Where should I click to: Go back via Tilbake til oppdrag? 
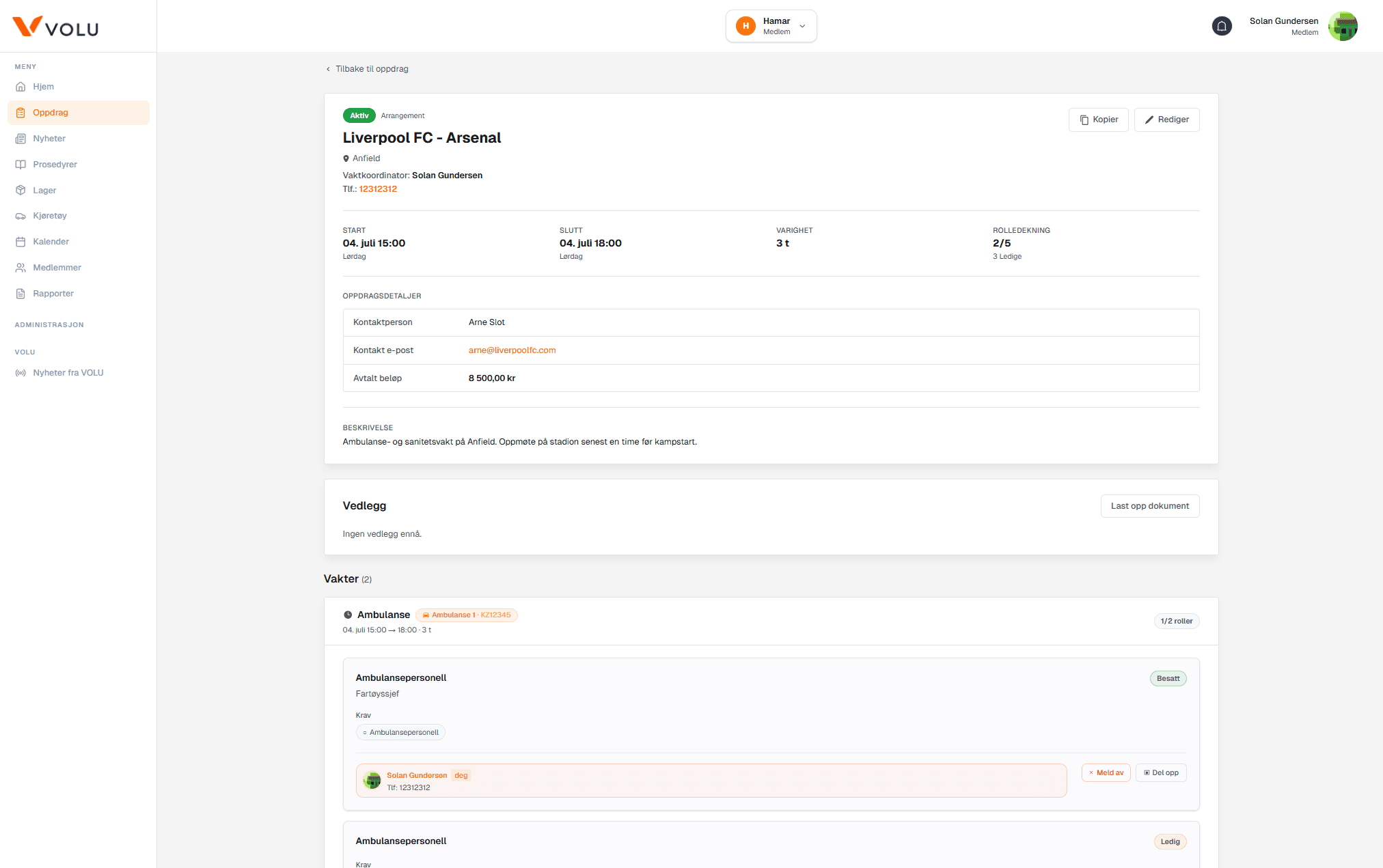367,69
